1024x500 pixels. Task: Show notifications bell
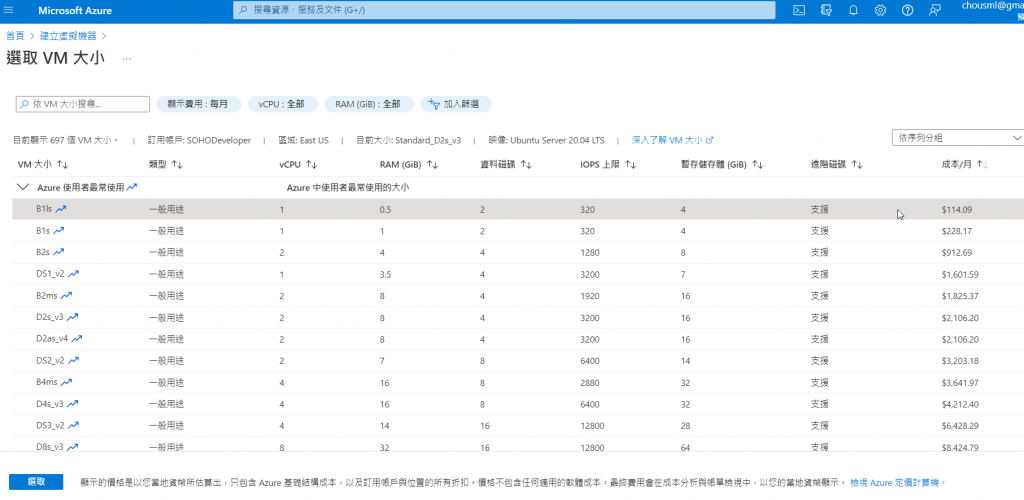[853, 10]
